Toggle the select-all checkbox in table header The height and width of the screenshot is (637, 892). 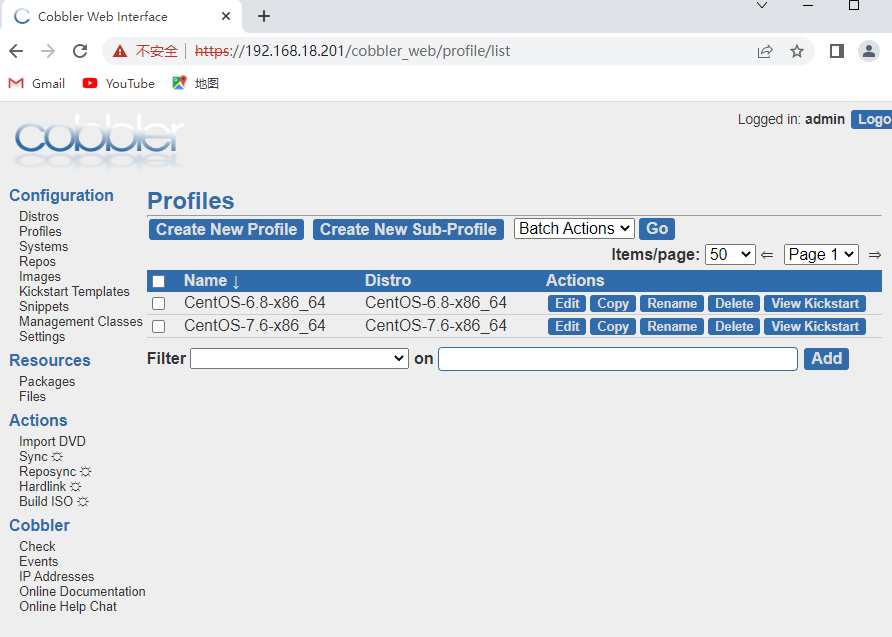(x=158, y=282)
